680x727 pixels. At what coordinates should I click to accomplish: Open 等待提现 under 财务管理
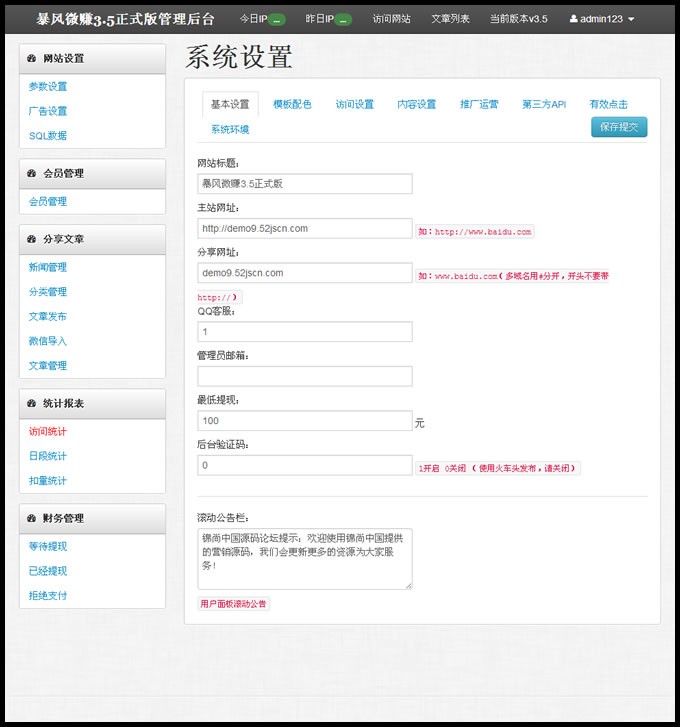tap(48, 546)
